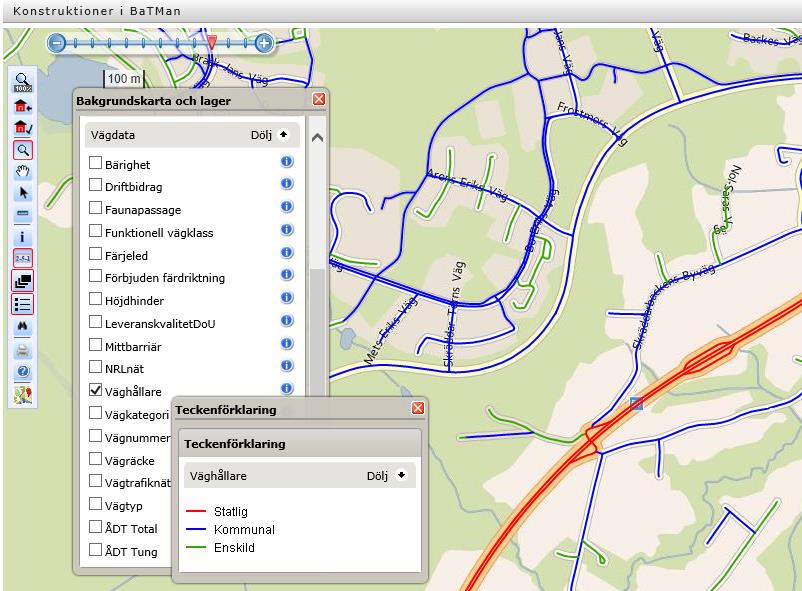Viewport: 802px width, 591px height.
Task: Click the binoculars search icon
Action: pos(23,326)
